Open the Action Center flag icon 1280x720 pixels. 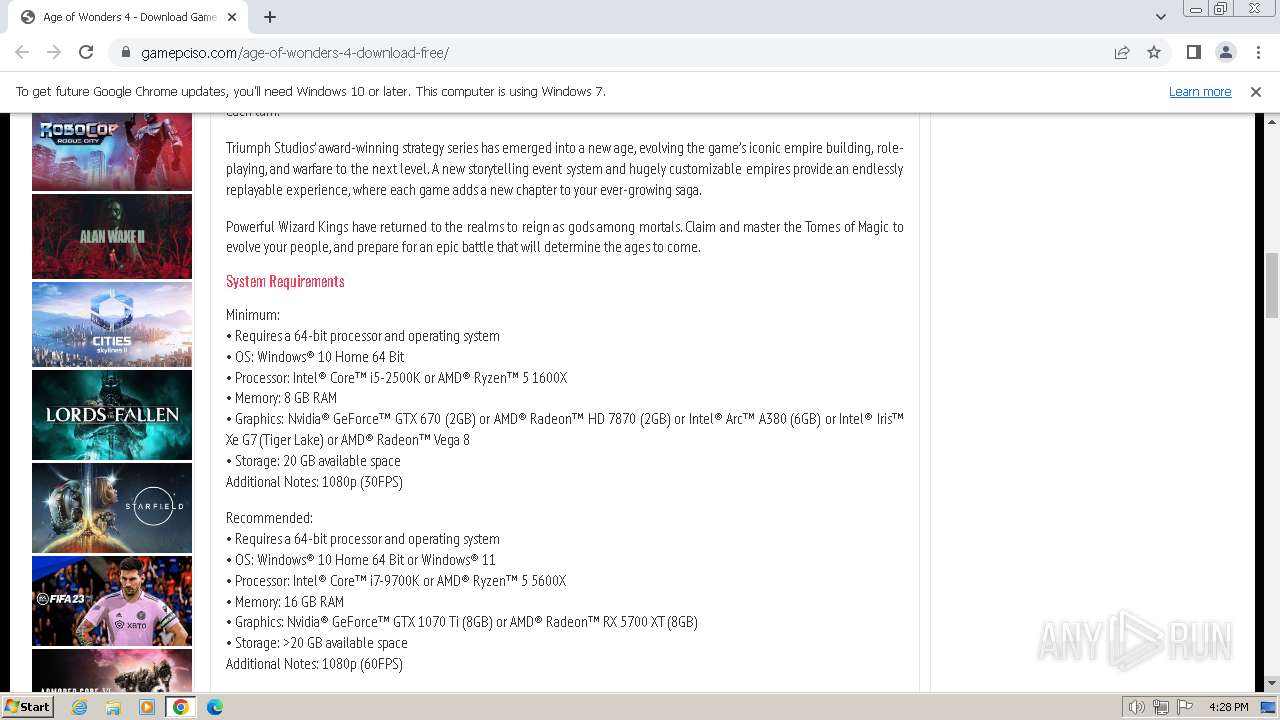(x=1185, y=707)
